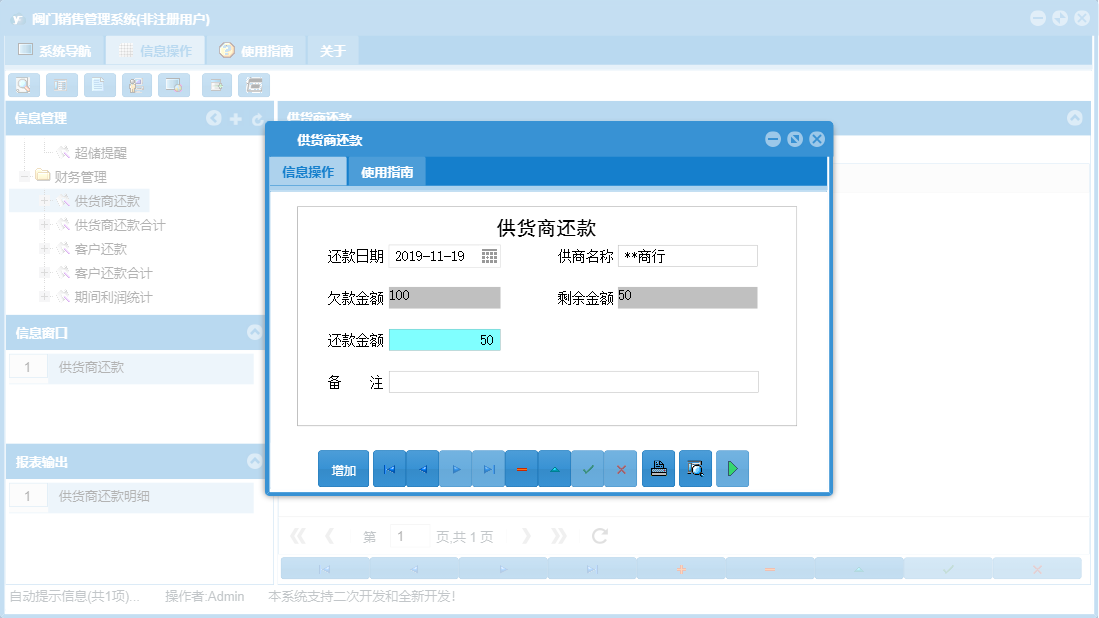Click the 增加 button to add a record
Viewport: 1099px width, 618px height.
(x=342, y=468)
